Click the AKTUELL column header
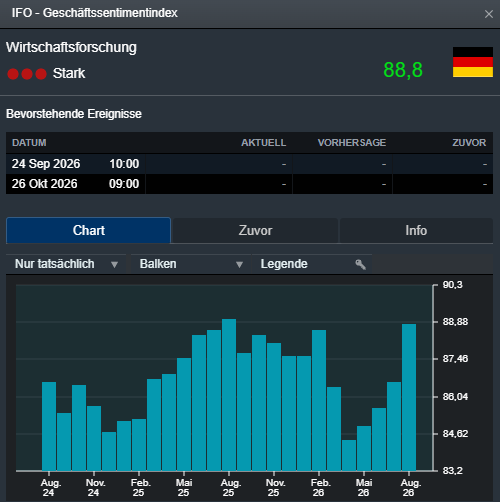Image resolution: width=500 pixels, height=502 pixels. click(x=263, y=143)
